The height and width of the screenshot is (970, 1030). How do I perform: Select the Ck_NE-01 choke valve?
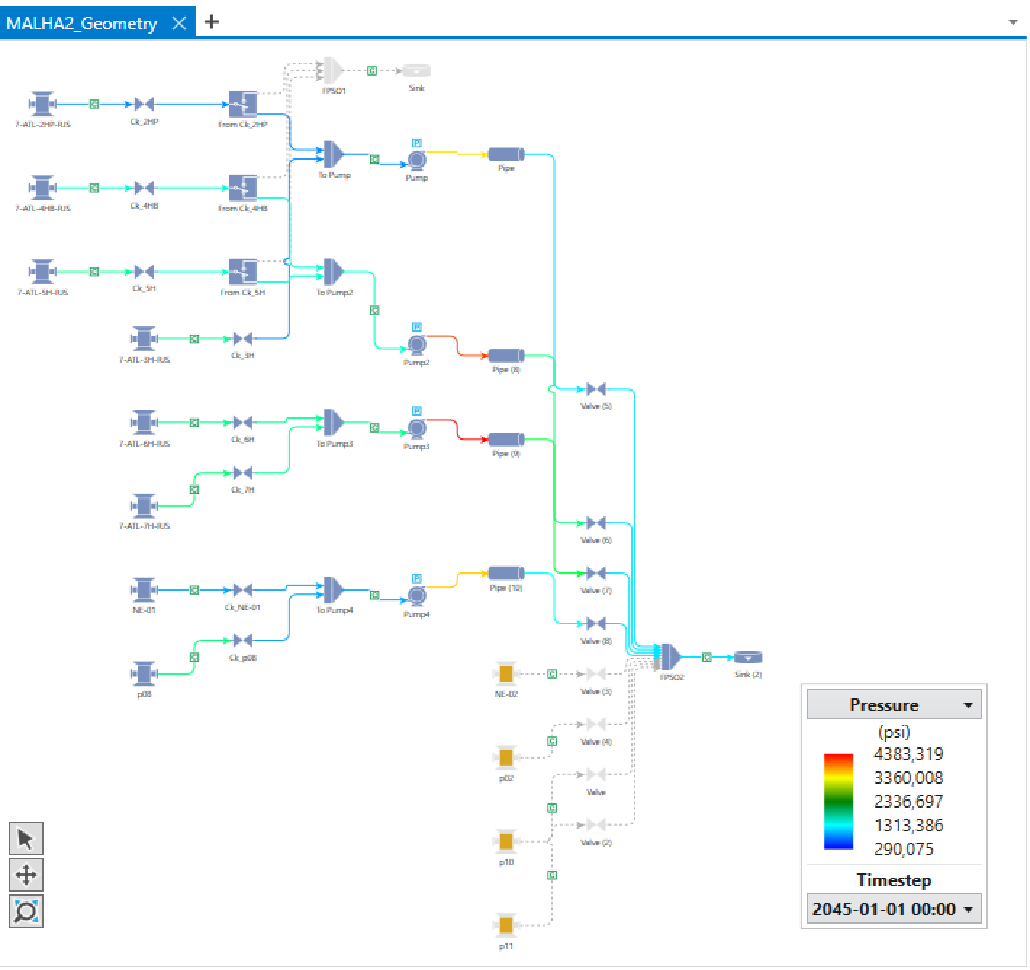242,590
